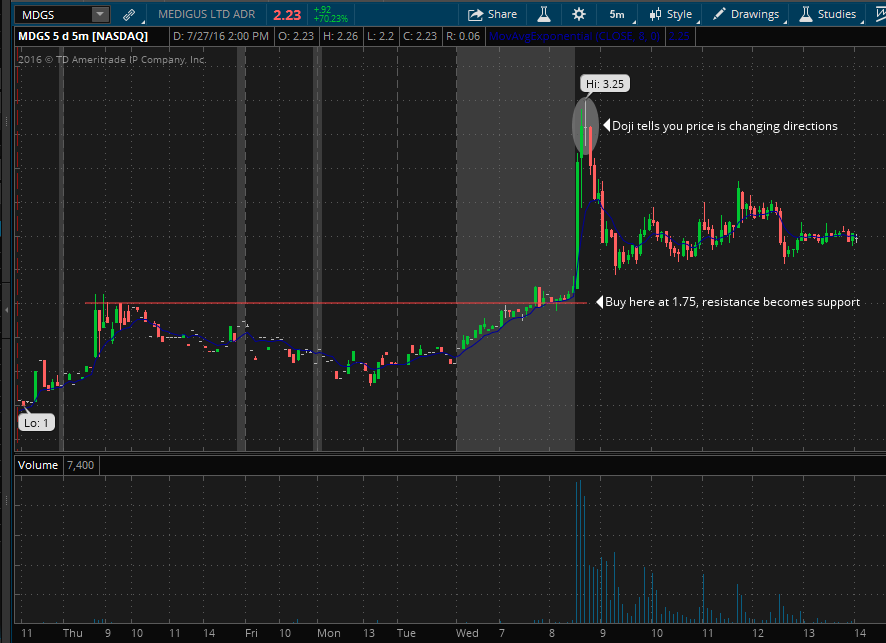This screenshot has height=643, width=886.
Task: Click the Hi: 3.25 price bubble
Action: pos(605,84)
